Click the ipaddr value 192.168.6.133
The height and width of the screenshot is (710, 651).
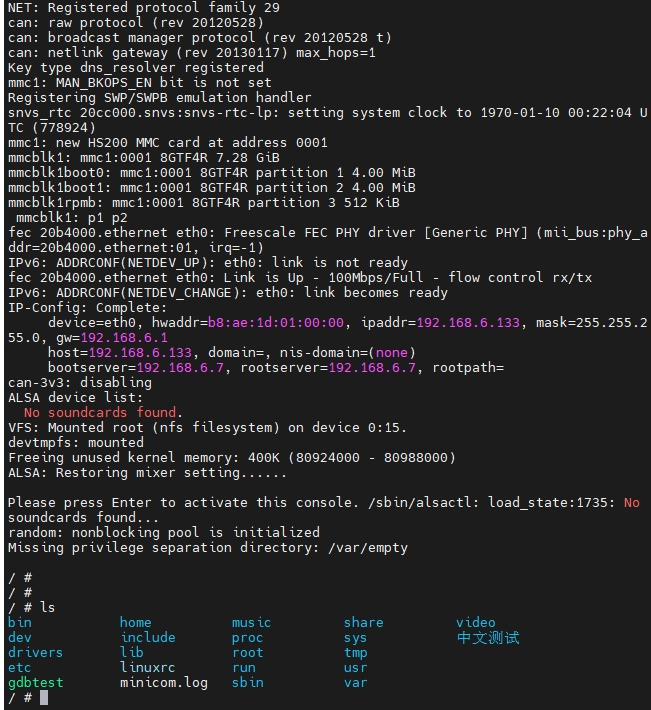click(468, 323)
